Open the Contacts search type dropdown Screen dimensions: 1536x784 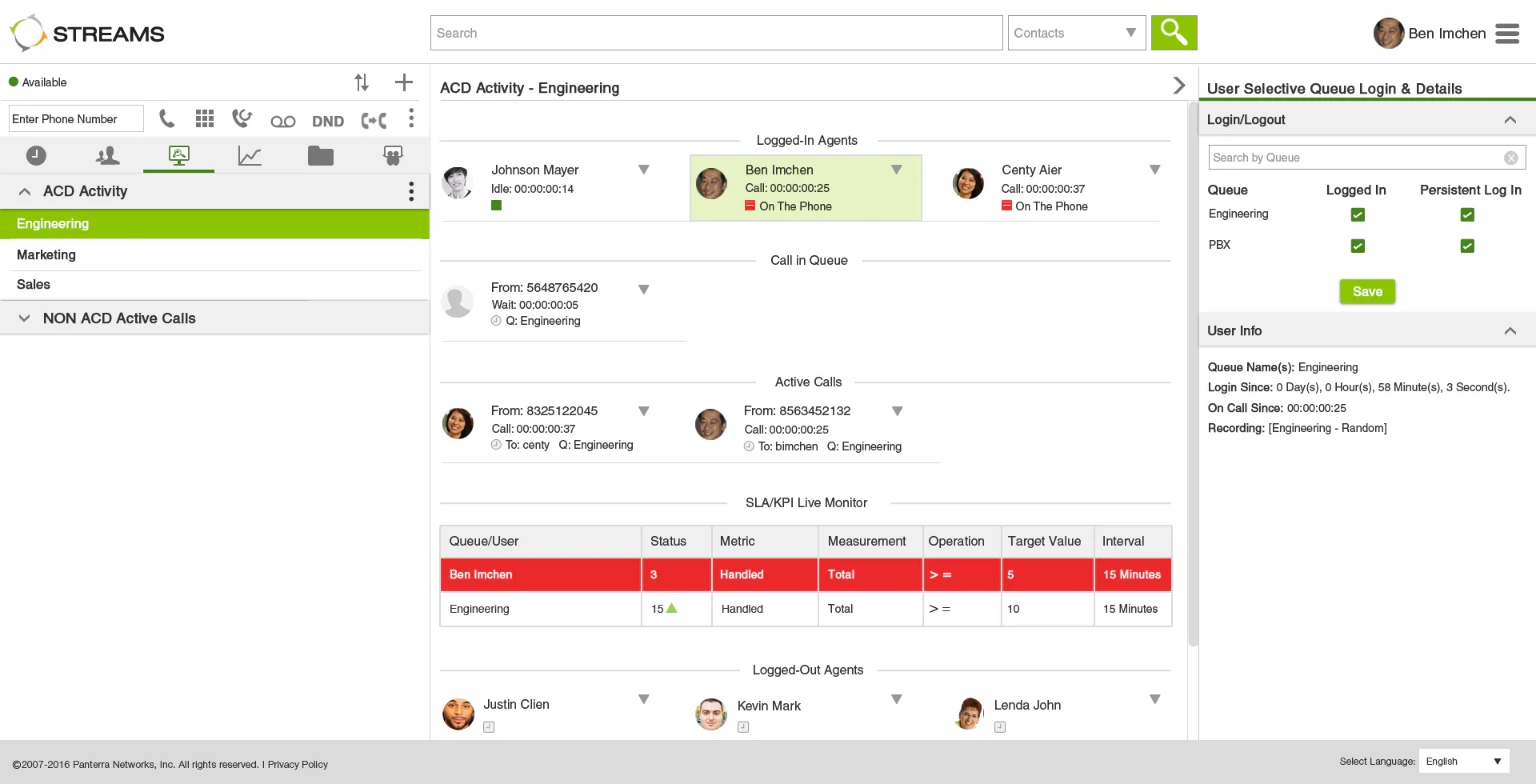tap(1077, 33)
